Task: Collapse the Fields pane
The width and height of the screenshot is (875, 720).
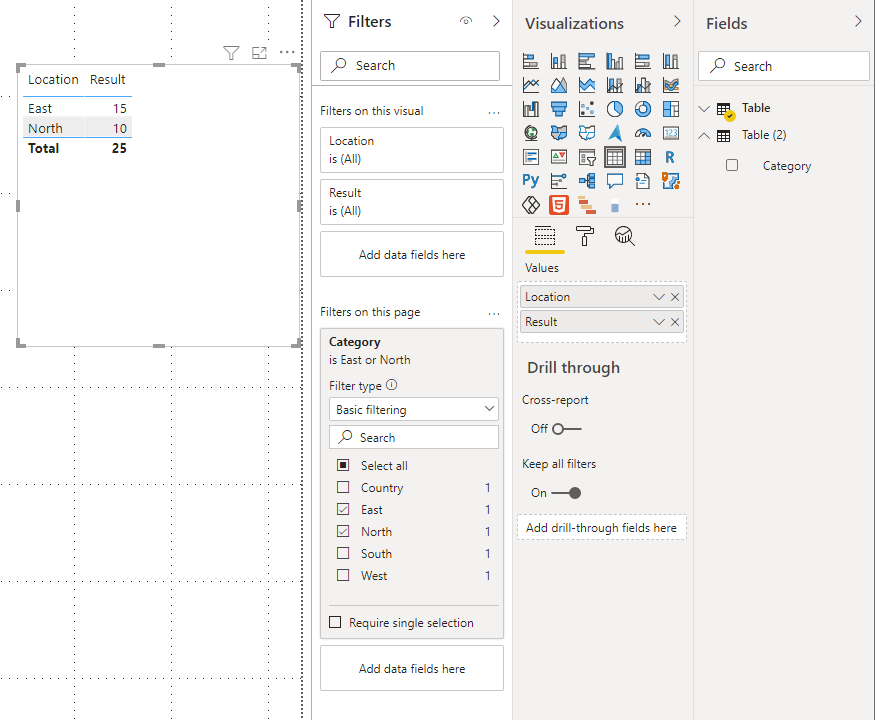Action: 858,21
